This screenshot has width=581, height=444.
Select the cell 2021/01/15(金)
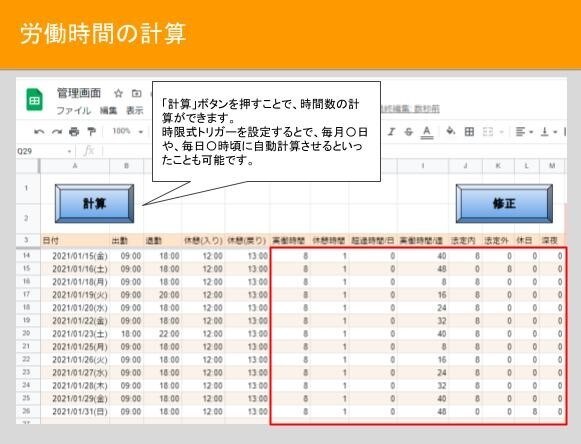point(75,256)
